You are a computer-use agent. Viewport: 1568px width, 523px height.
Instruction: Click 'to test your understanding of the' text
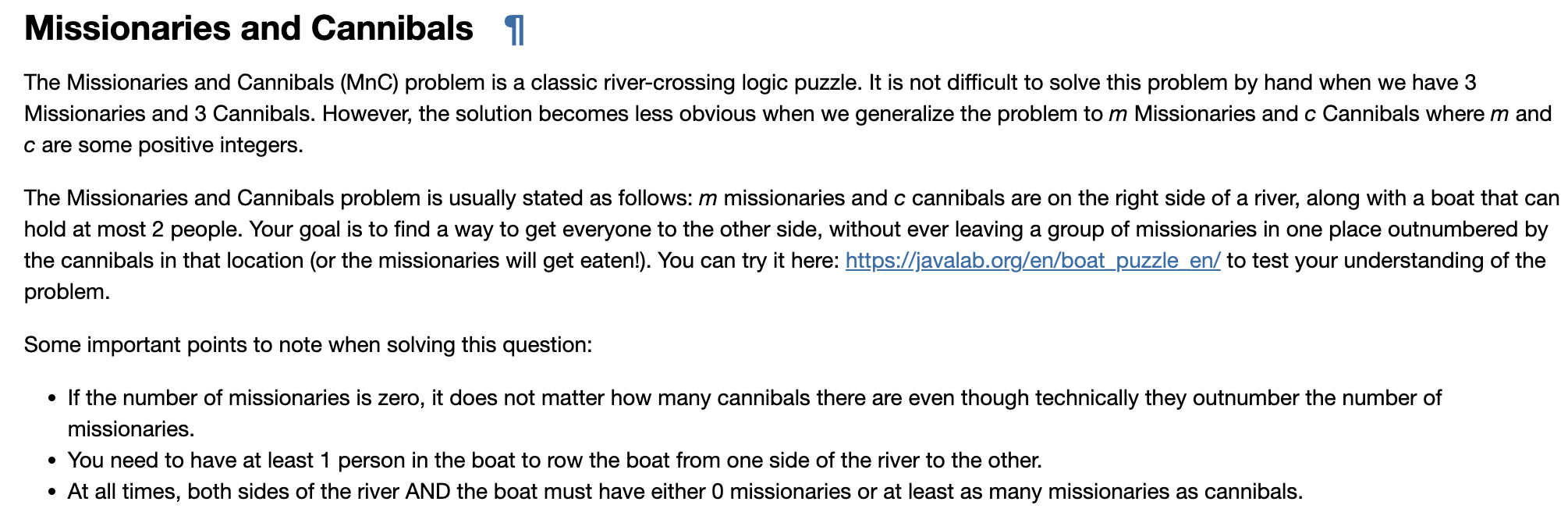tap(1386, 260)
